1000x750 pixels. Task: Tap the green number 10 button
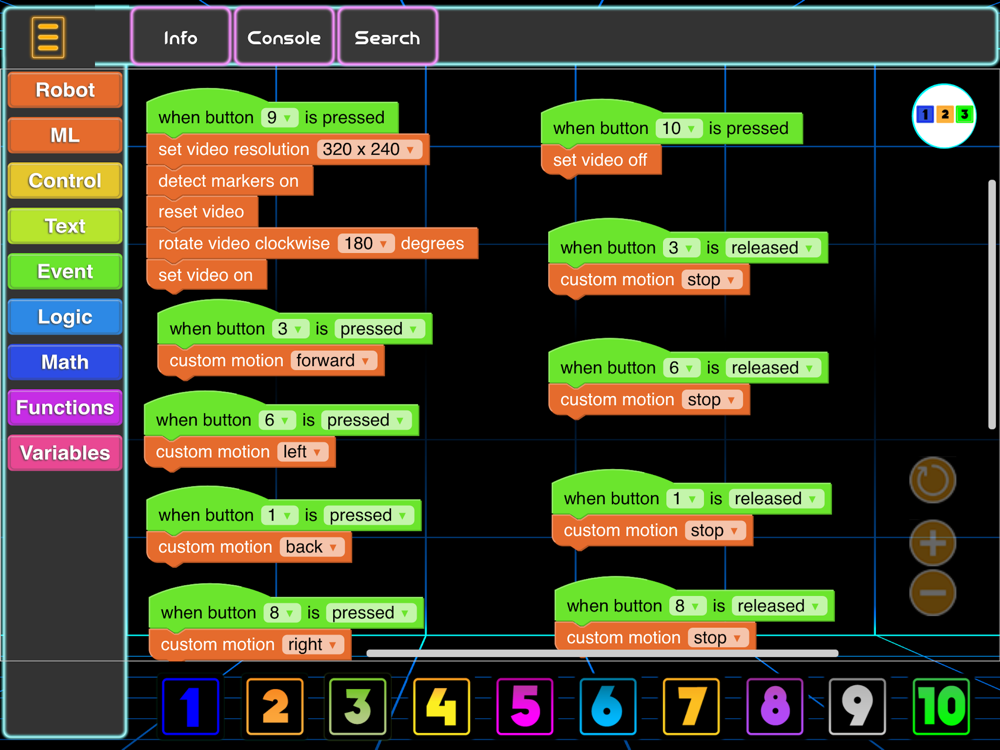pyautogui.click(x=941, y=707)
